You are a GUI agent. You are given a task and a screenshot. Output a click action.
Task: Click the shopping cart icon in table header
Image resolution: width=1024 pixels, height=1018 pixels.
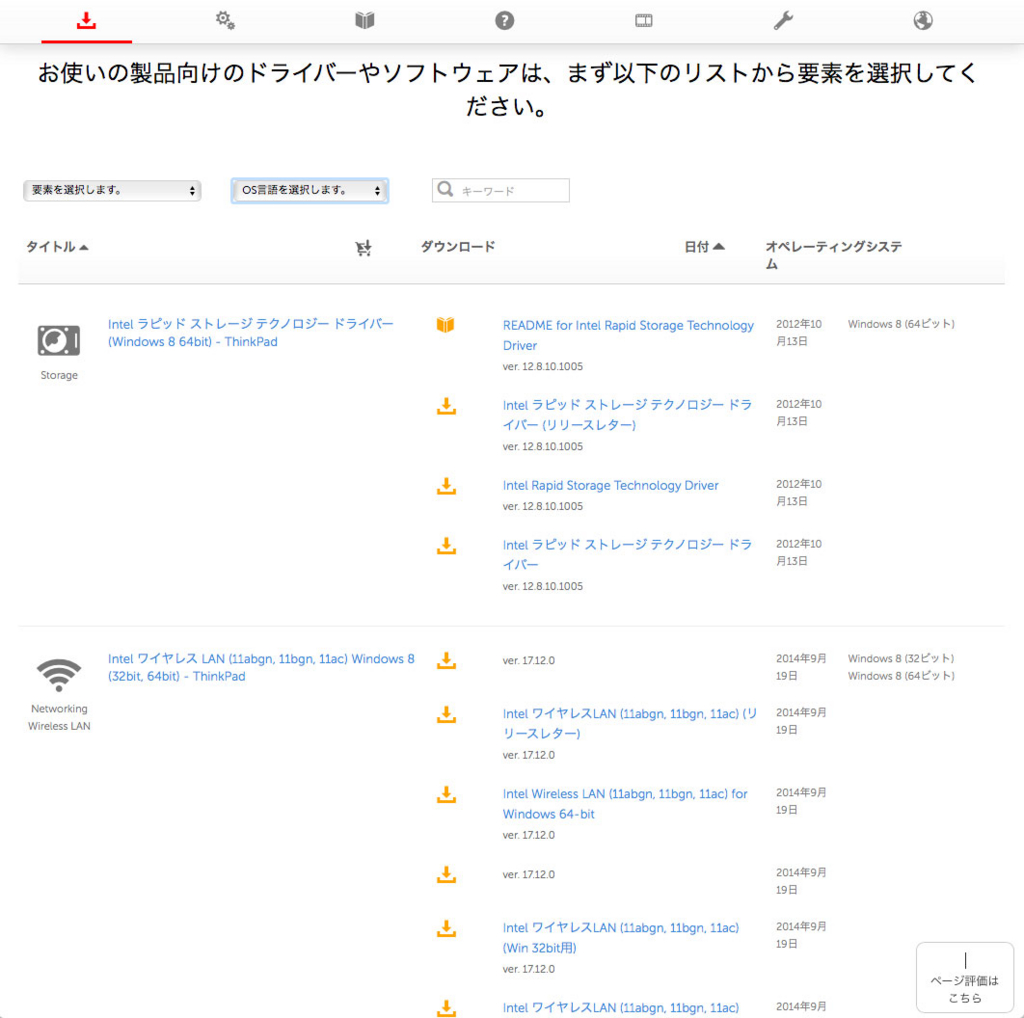pyautogui.click(x=364, y=247)
